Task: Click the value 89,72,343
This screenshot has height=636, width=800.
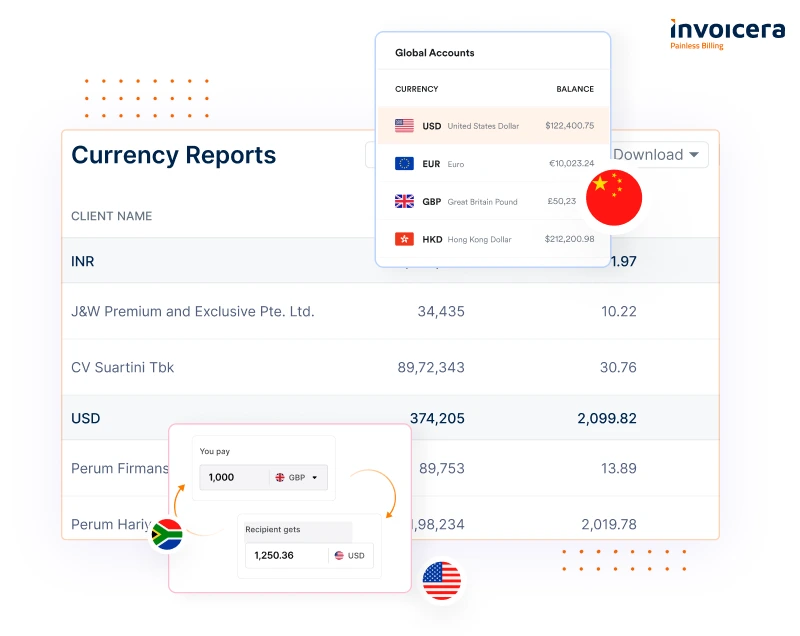Action: (x=431, y=367)
